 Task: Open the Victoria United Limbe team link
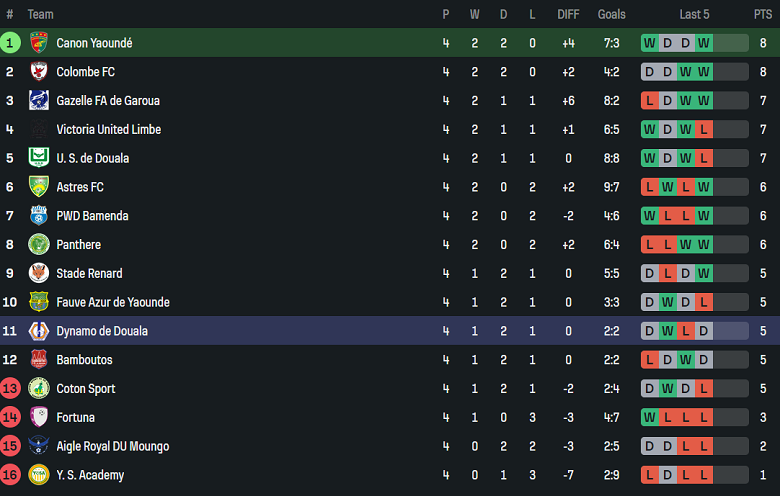coord(108,130)
